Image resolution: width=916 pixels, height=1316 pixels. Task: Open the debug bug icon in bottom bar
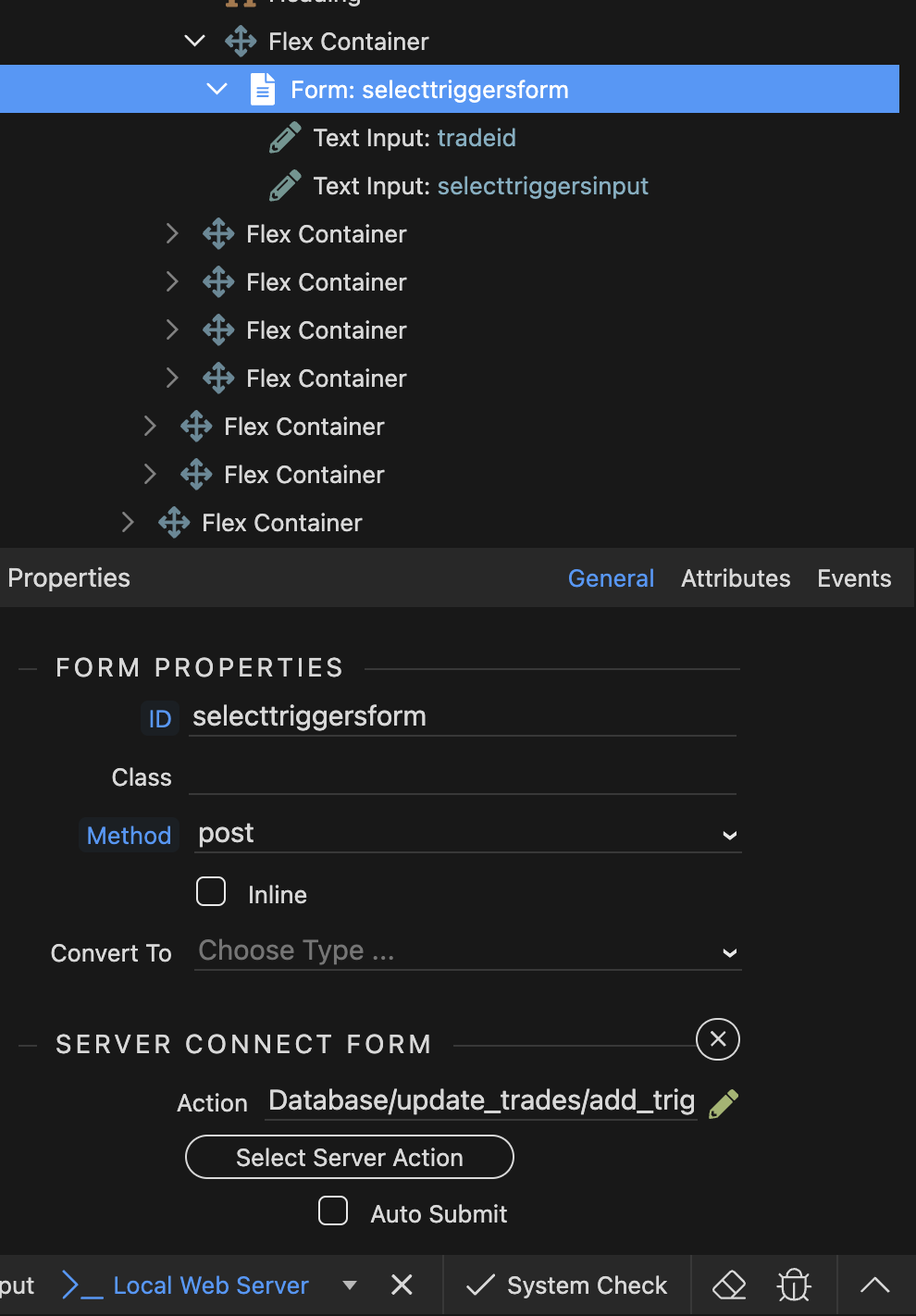(794, 1285)
